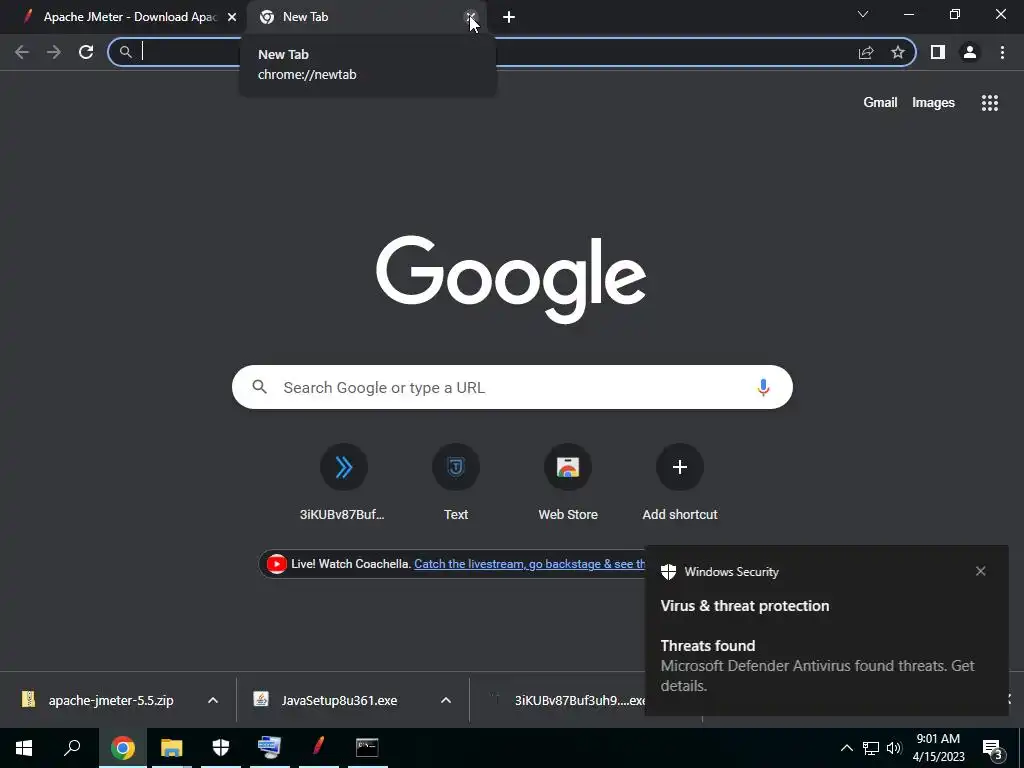The height and width of the screenshot is (768, 1024).
Task: Expand options for apache-jmeter-5.5.zip download
Action: (213, 700)
